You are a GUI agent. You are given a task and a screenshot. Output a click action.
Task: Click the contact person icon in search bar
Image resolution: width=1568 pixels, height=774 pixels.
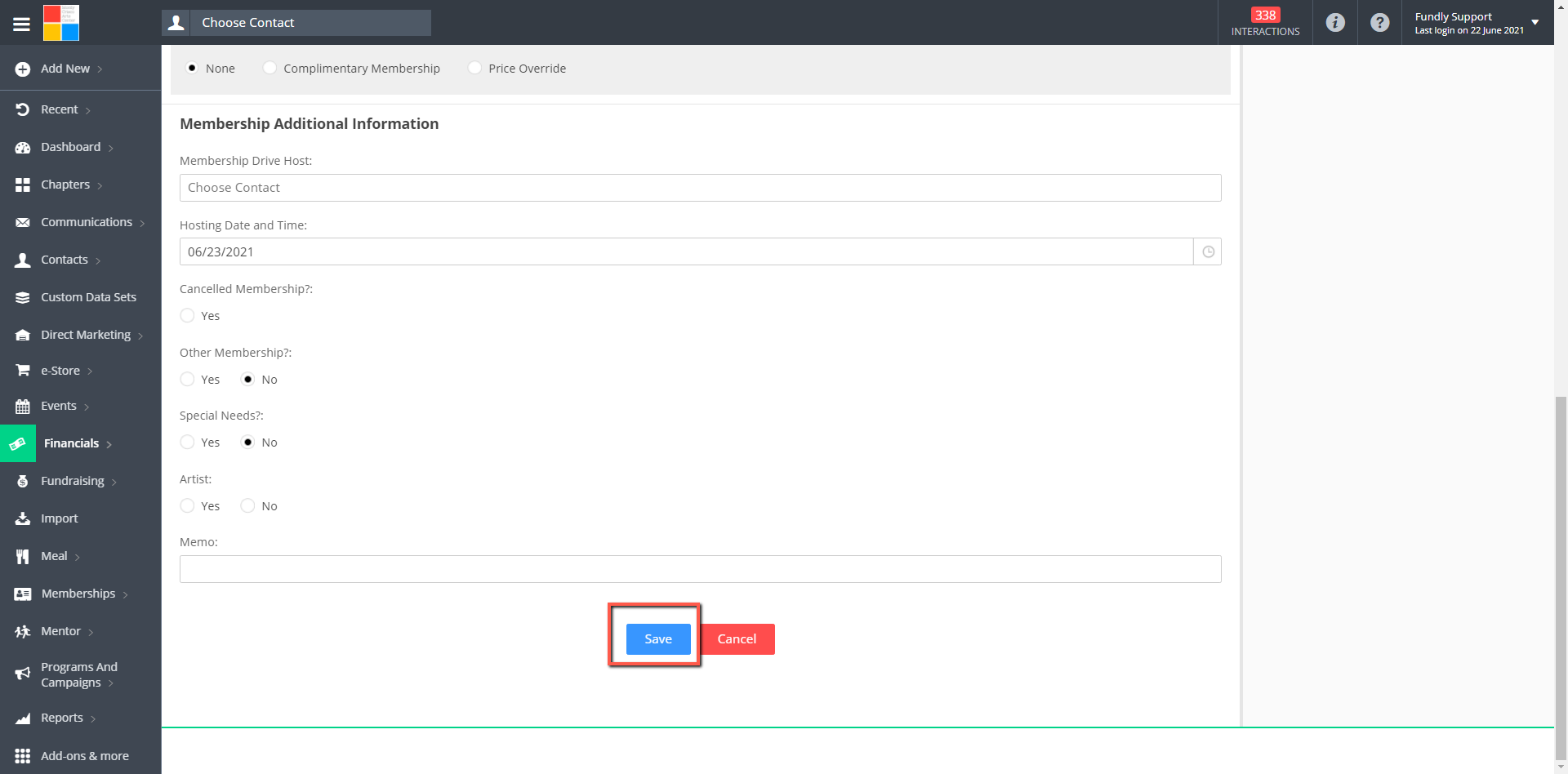pos(176,23)
